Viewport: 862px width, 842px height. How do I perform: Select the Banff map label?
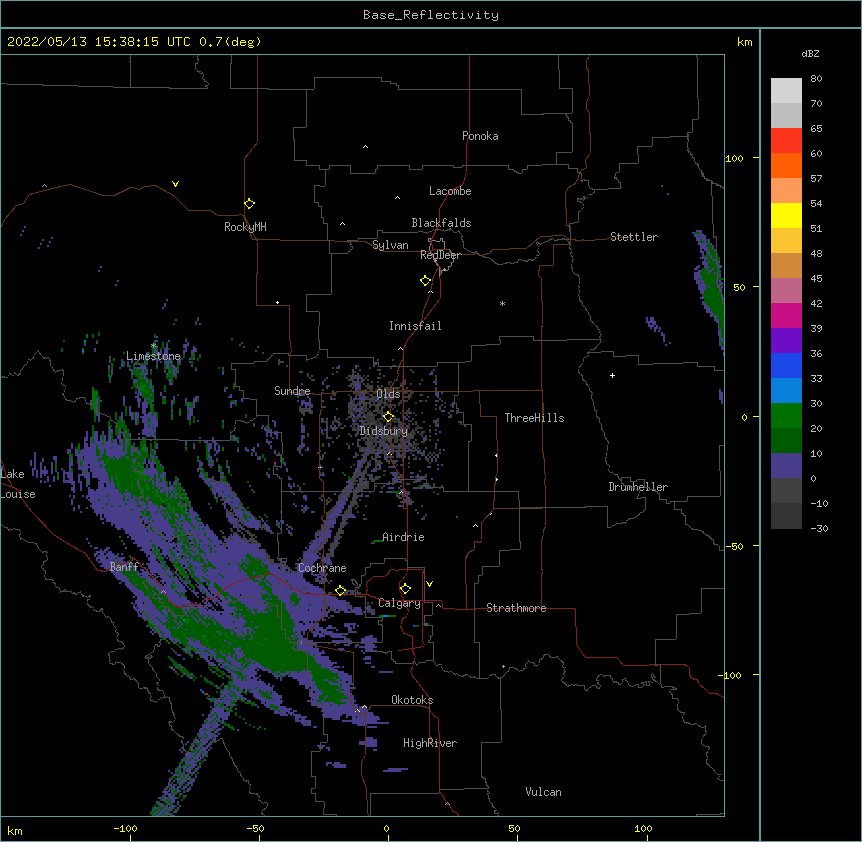point(124,567)
